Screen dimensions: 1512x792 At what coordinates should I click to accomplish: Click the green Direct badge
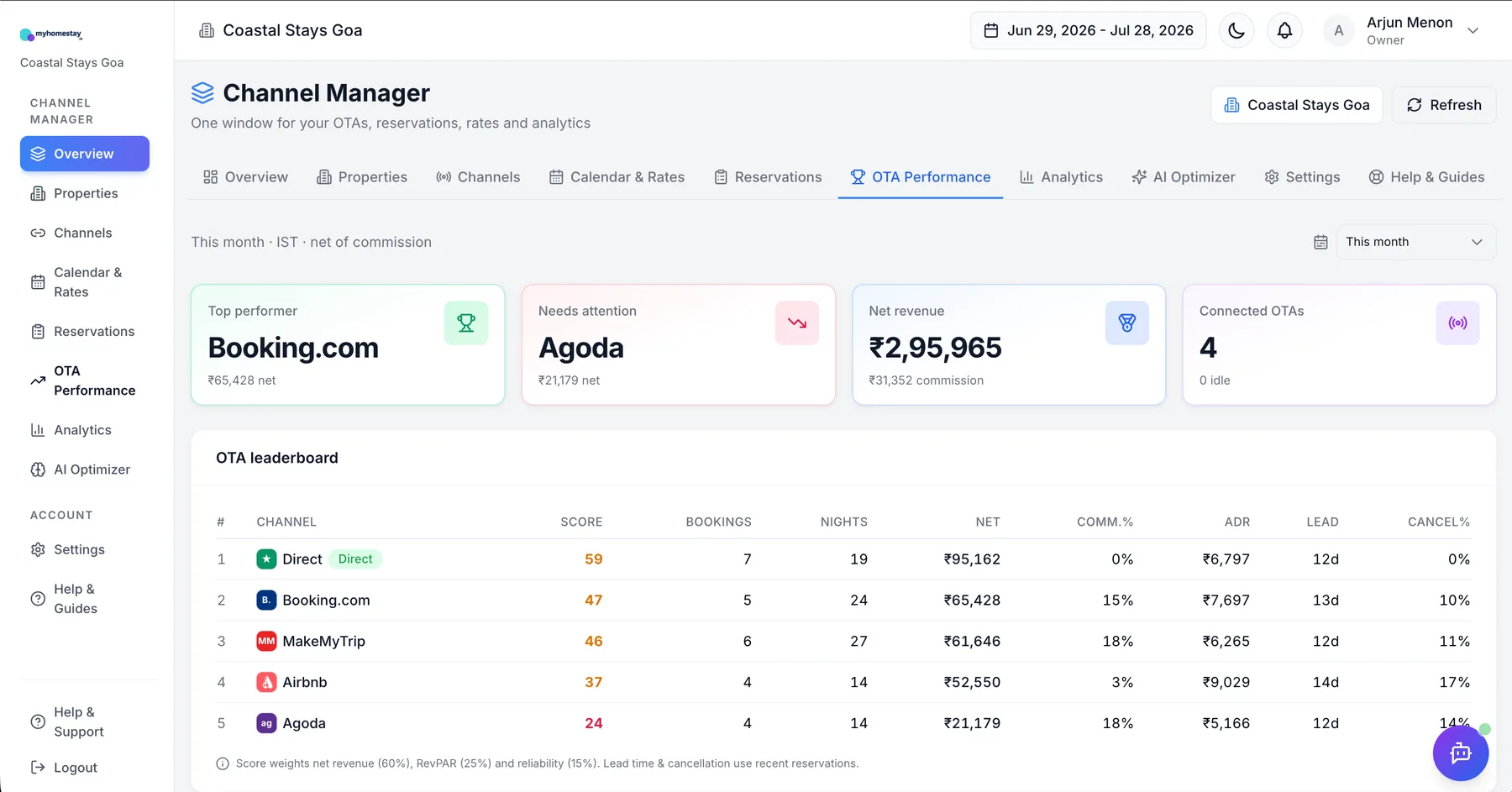tap(355, 559)
